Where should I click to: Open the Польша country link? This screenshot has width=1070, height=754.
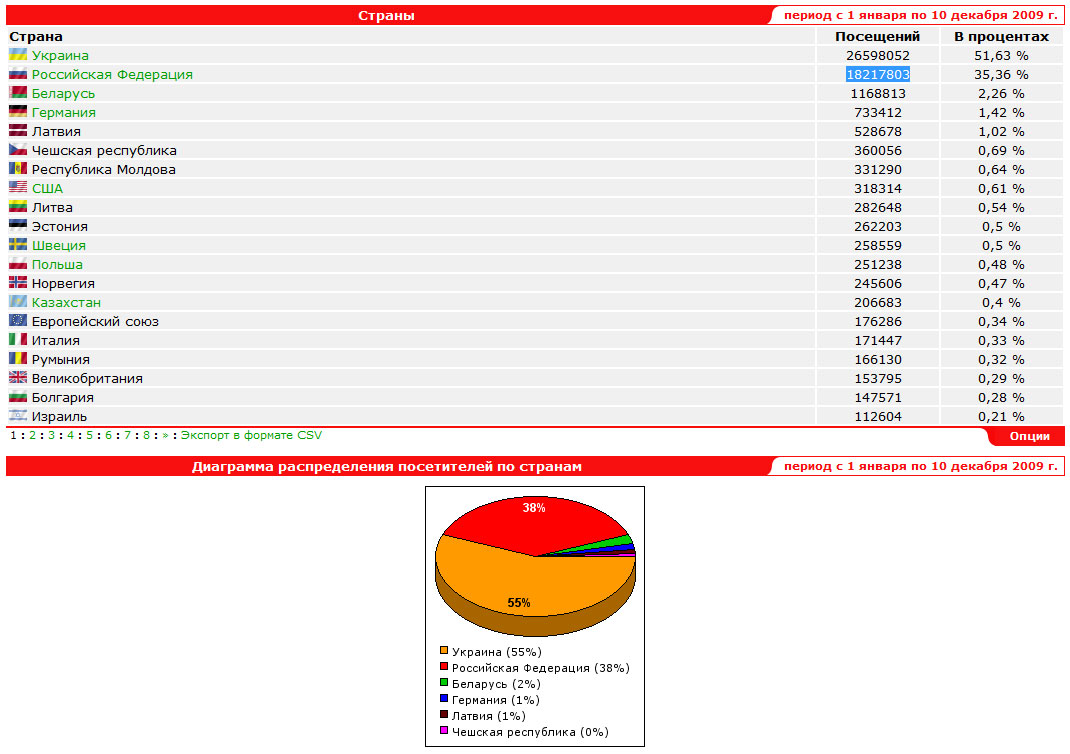(x=57, y=264)
